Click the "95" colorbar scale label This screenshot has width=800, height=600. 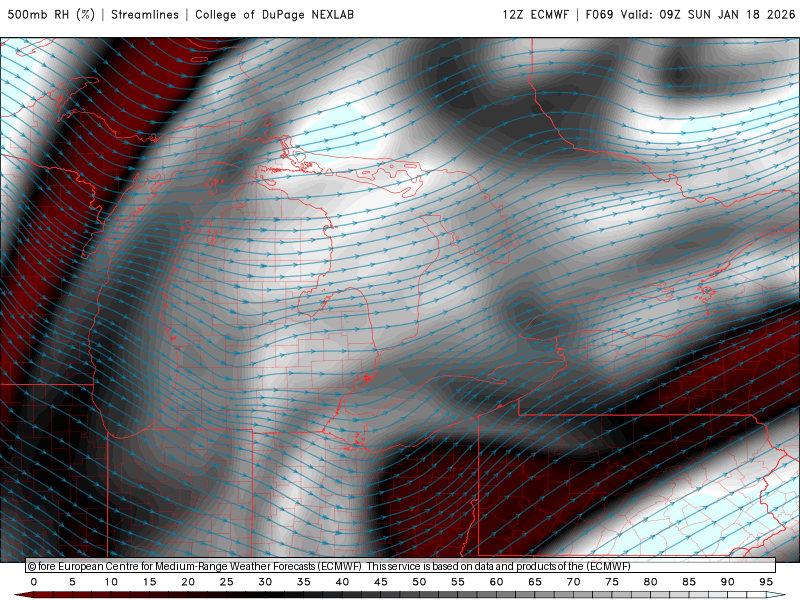coord(766,582)
